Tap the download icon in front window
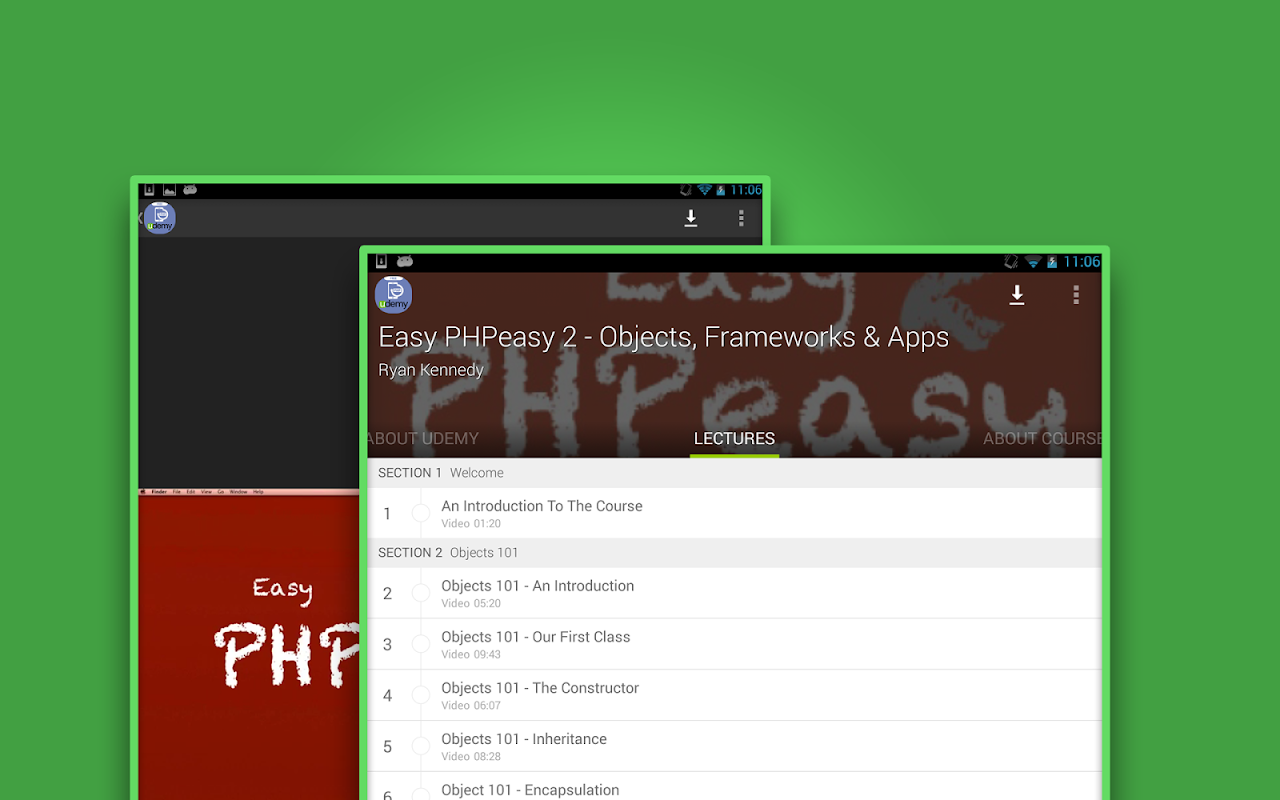Image resolution: width=1280 pixels, height=800 pixels. 1017,295
